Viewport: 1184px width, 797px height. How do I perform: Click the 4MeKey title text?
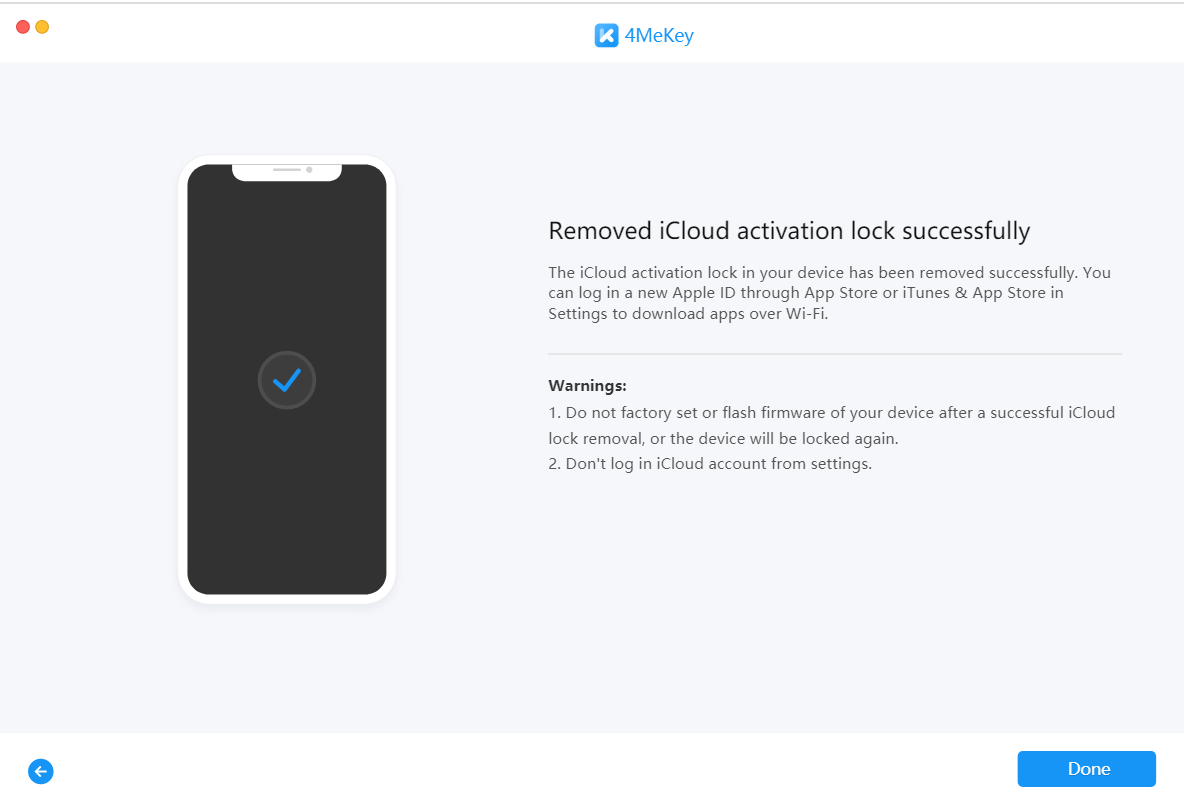(x=660, y=36)
